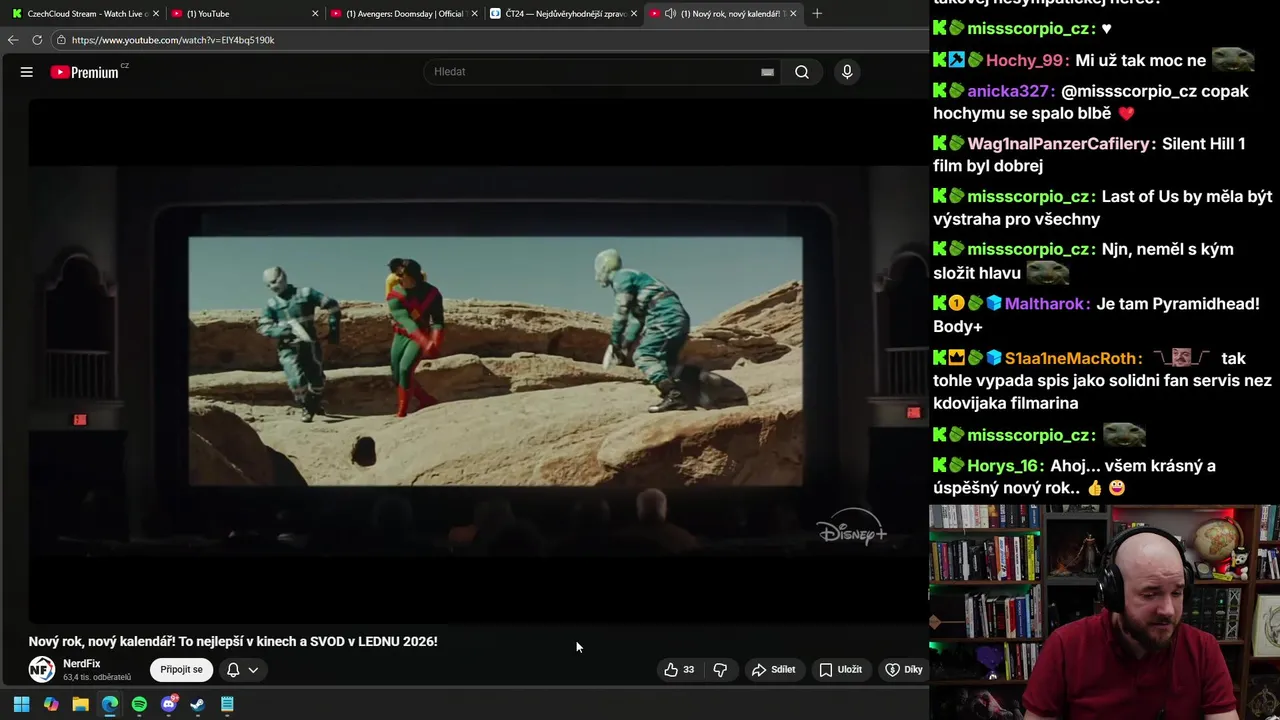This screenshot has height=720, width=1280.
Task: Click username Wag1nalPanzerCafilery in chat
Action: coord(1058,144)
